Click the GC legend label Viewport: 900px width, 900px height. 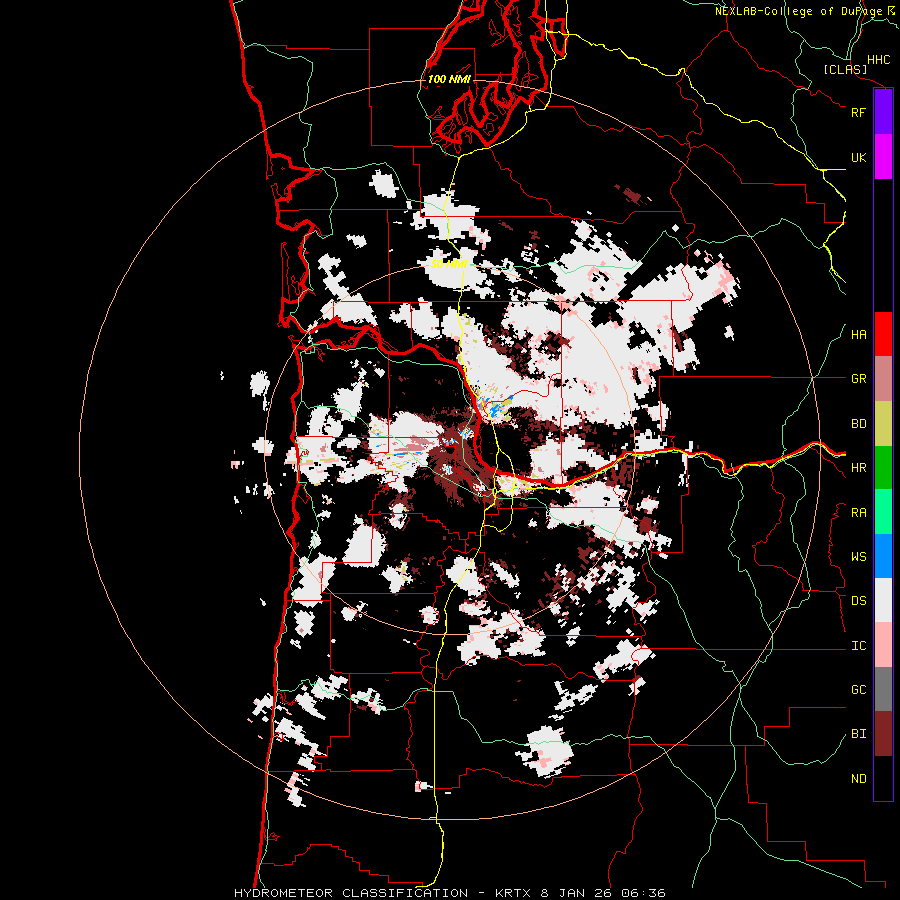coord(858,690)
